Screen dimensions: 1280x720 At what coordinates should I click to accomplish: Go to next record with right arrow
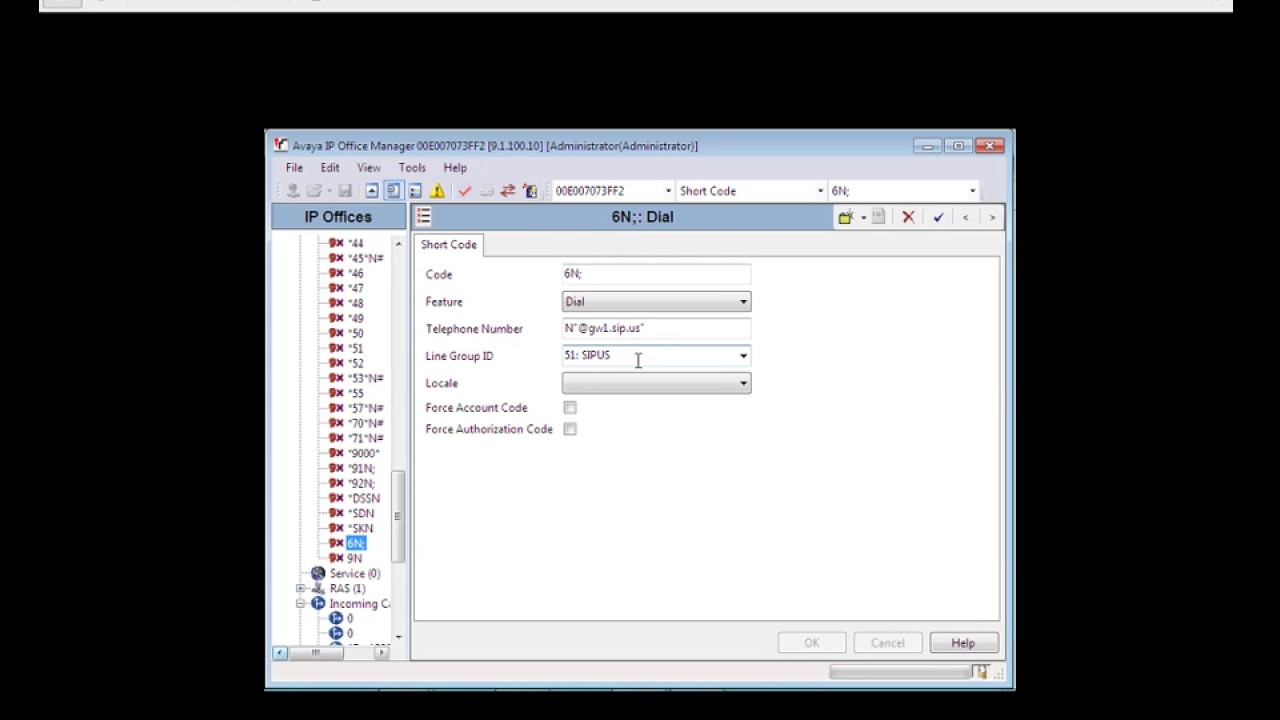tap(992, 217)
